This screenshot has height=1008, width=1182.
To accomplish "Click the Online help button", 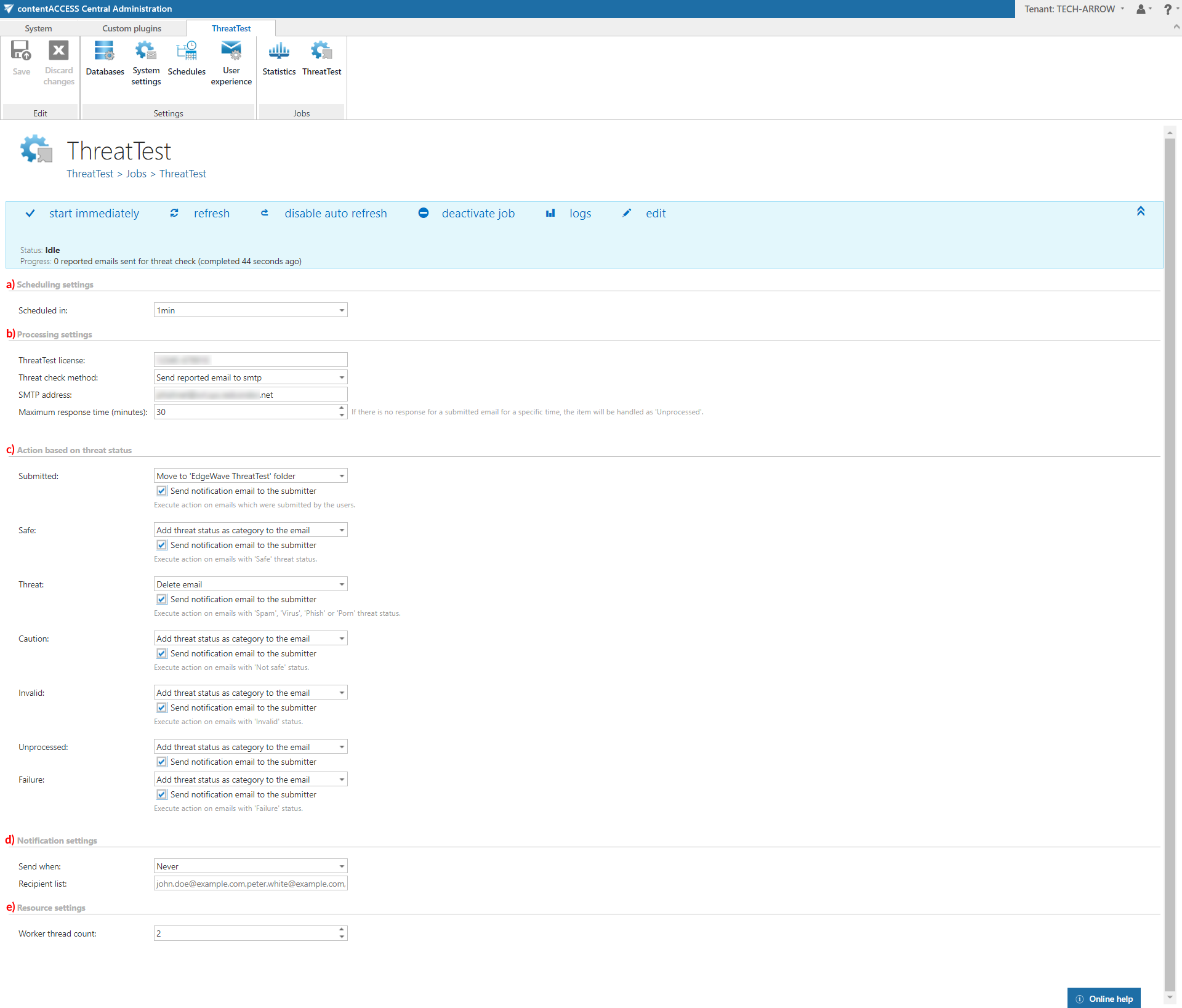I will click(1104, 998).
